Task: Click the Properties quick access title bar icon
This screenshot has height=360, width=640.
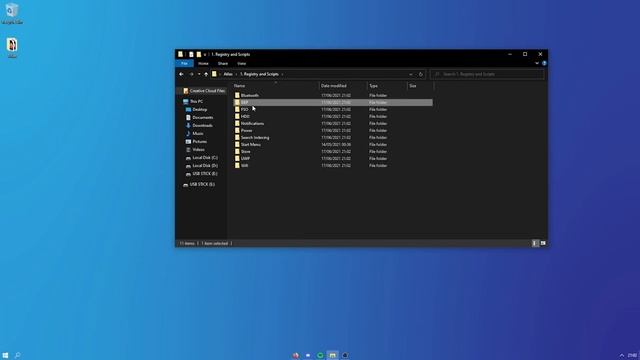Action: (191, 54)
